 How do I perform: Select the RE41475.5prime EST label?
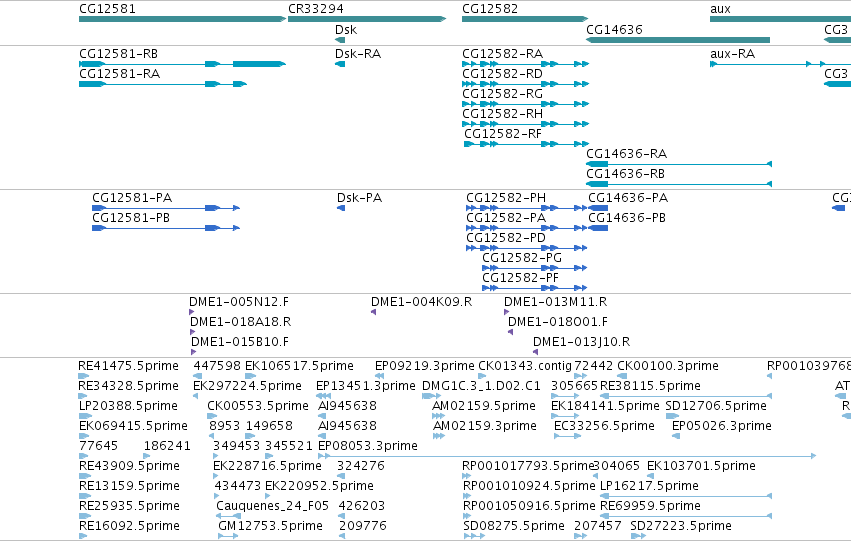click(x=129, y=366)
